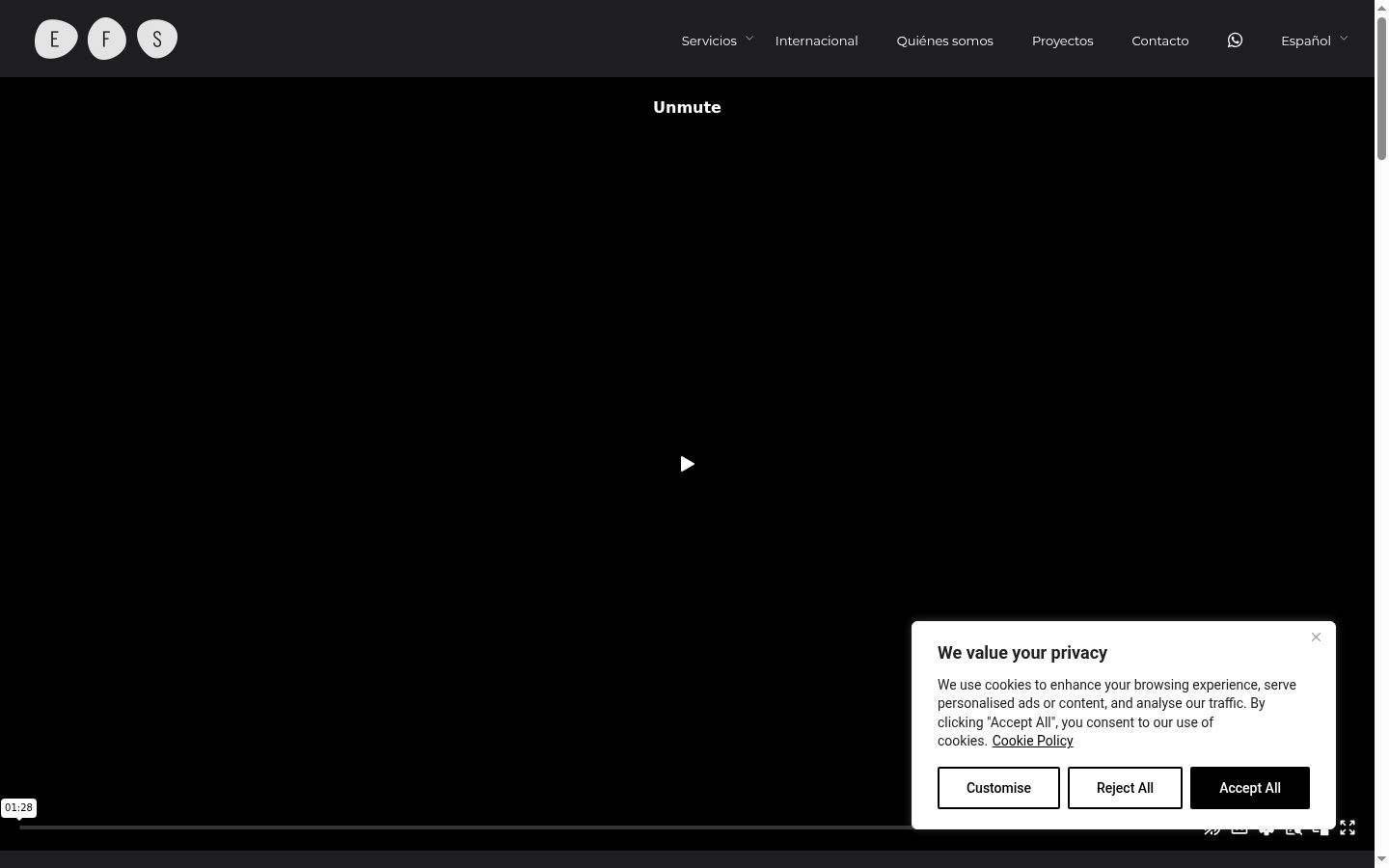Screen dimensions: 1389x868
Task: Enter fullscreen video mode
Action: tap(1348, 827)
